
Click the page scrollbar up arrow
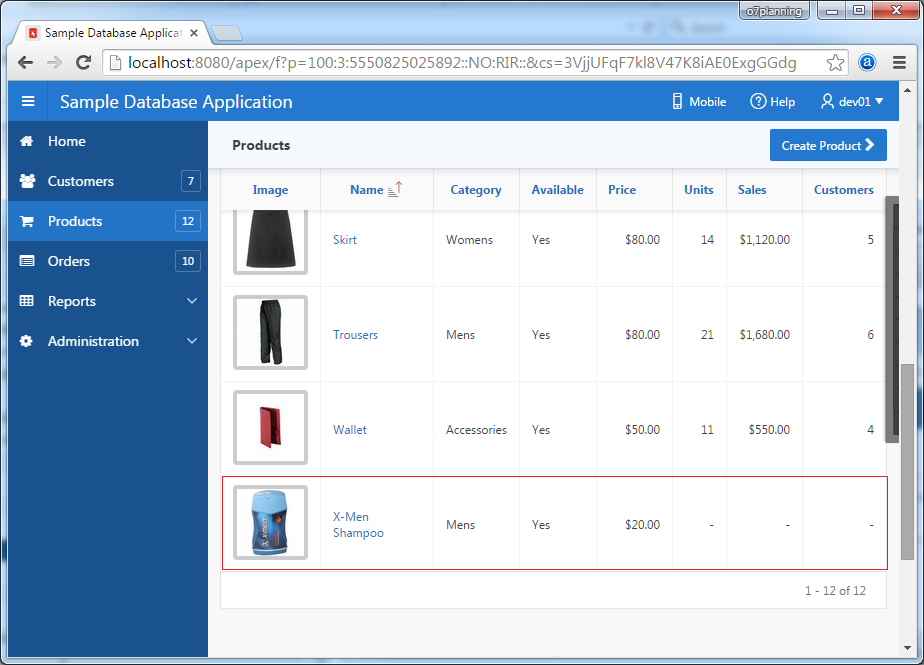point(907,90)
